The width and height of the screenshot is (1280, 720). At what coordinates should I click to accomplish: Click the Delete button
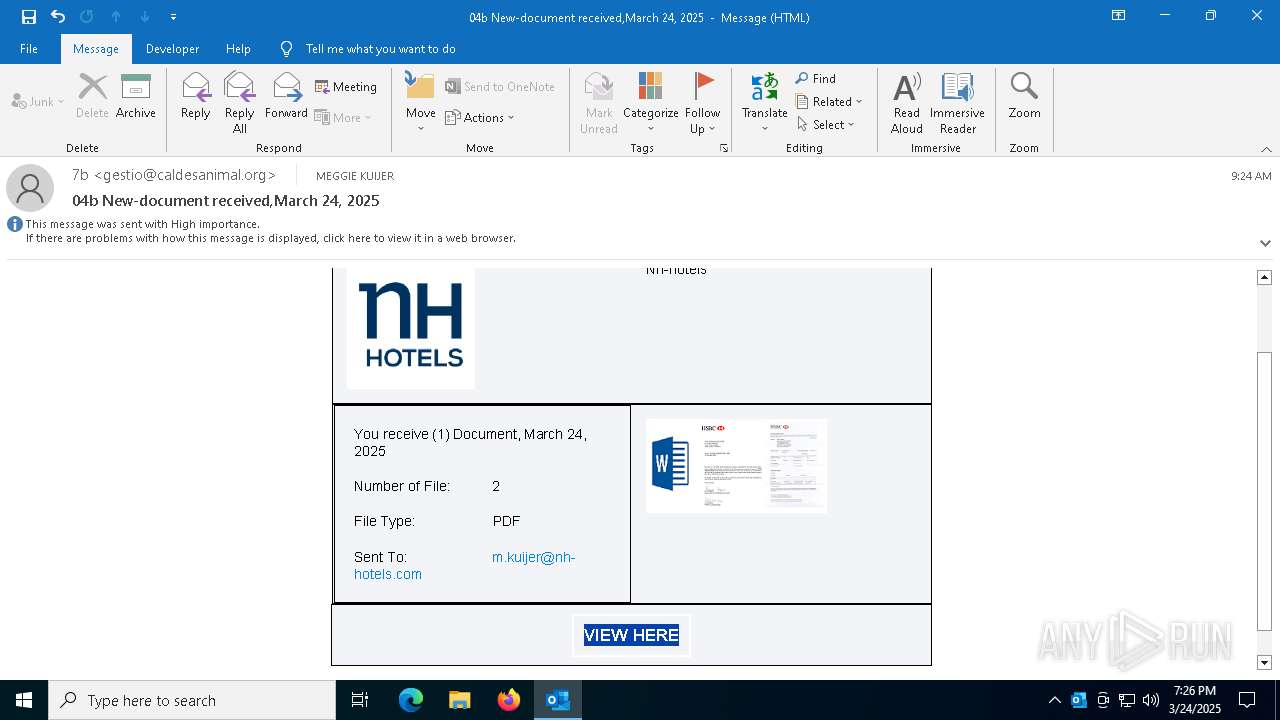pyautogui.click(x=92, y=97)
